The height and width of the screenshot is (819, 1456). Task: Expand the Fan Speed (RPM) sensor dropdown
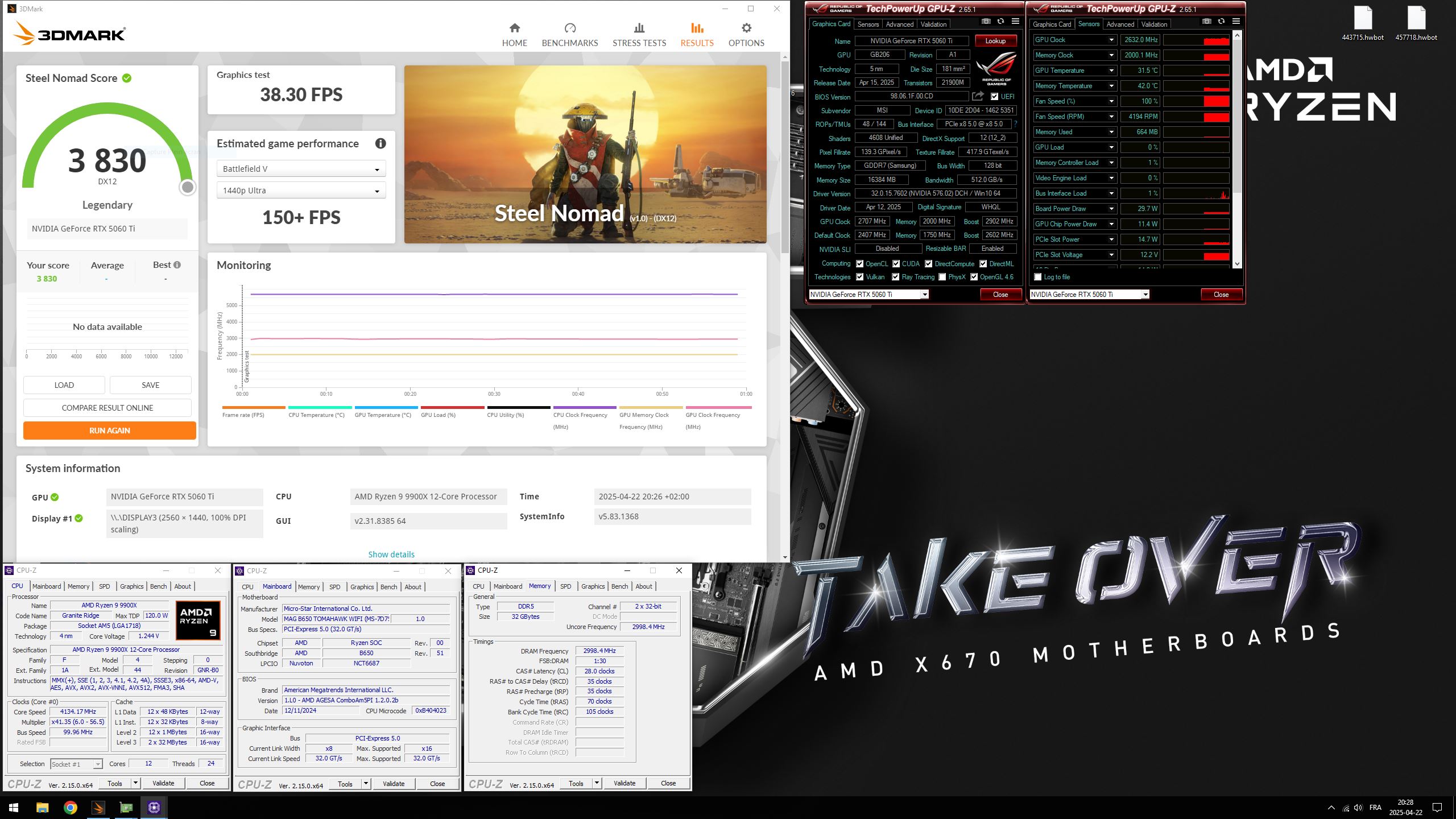click(1111, 117)
